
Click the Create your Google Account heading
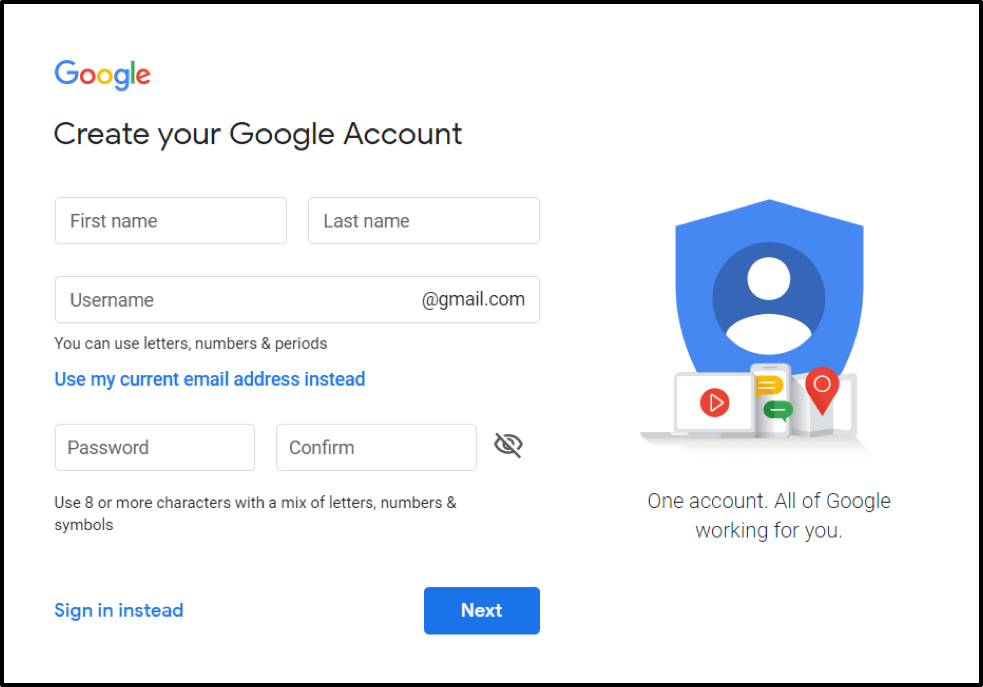(257, 134)
